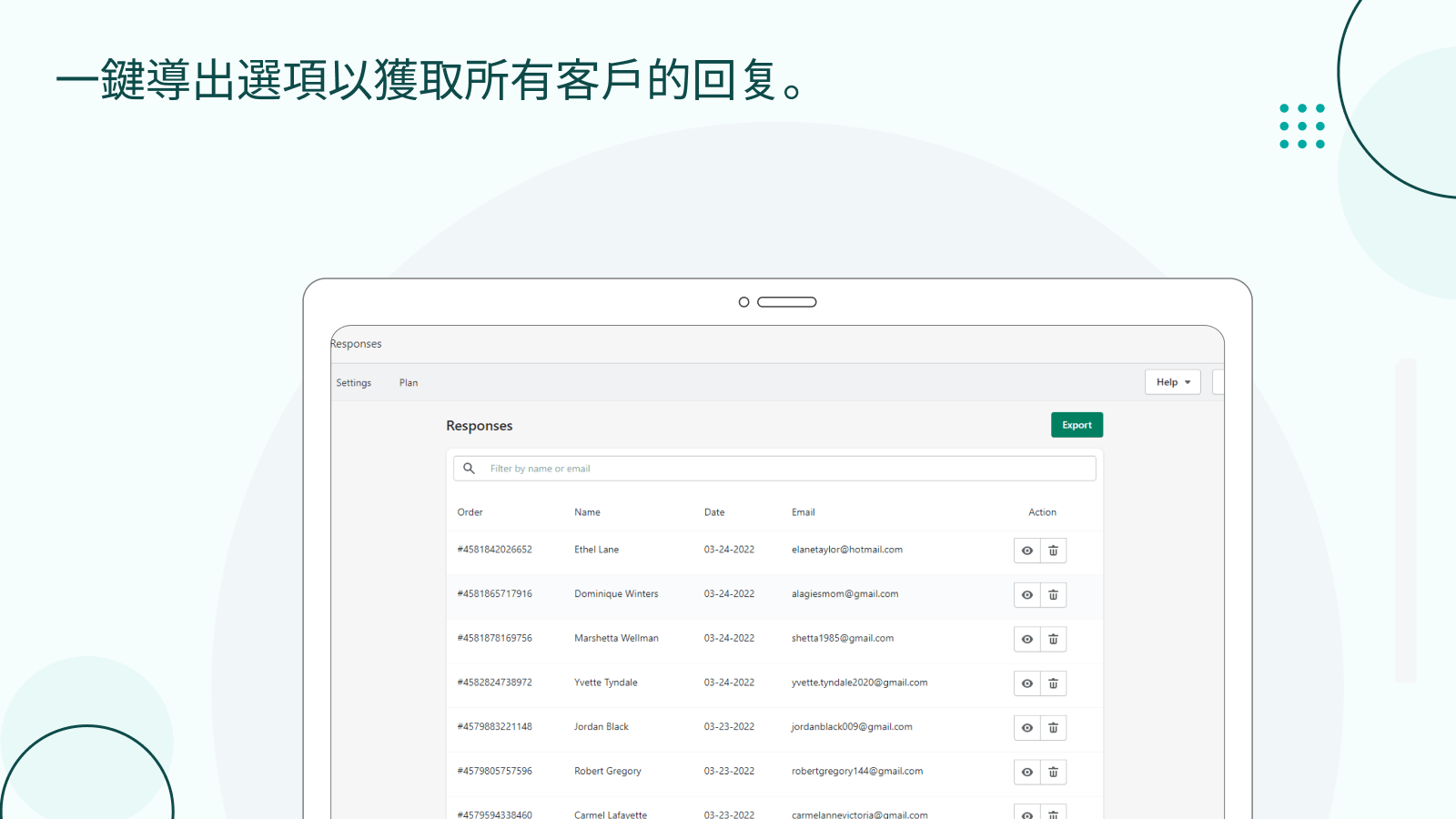Click email alagiesmom@gmail.com
Viewport: 1456px width, 819px height.
[x=844, y=594]
